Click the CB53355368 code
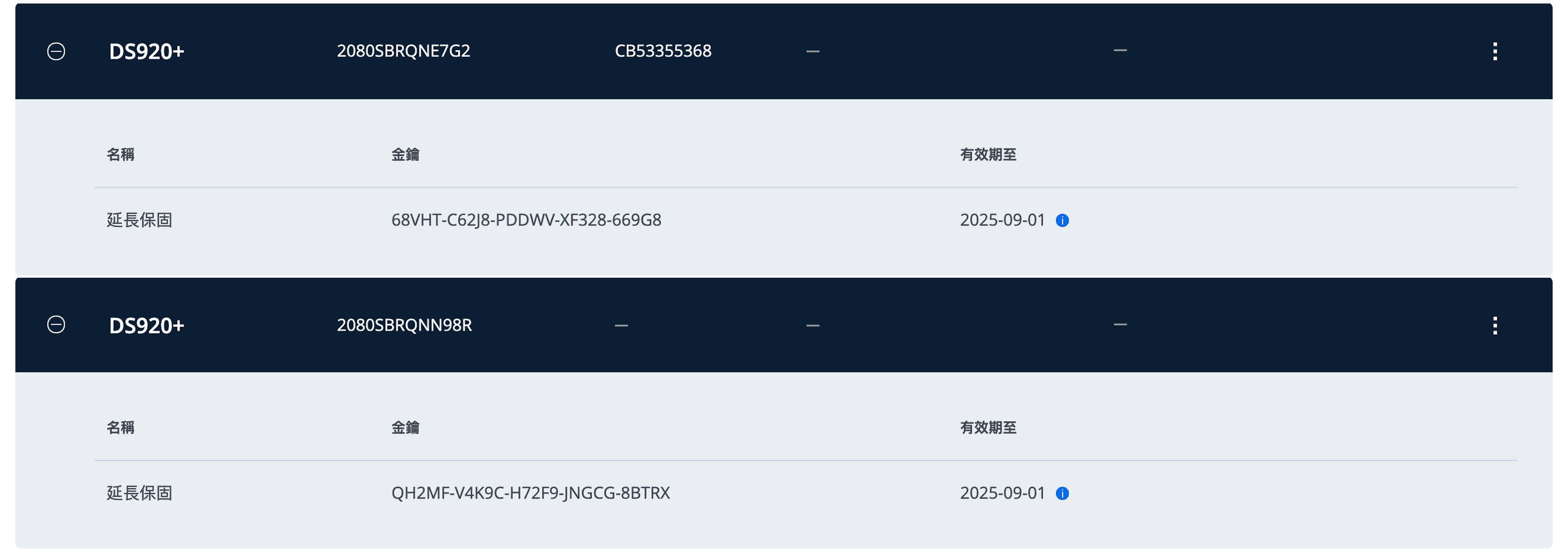 pyautogui.click(x=663, y=51)
